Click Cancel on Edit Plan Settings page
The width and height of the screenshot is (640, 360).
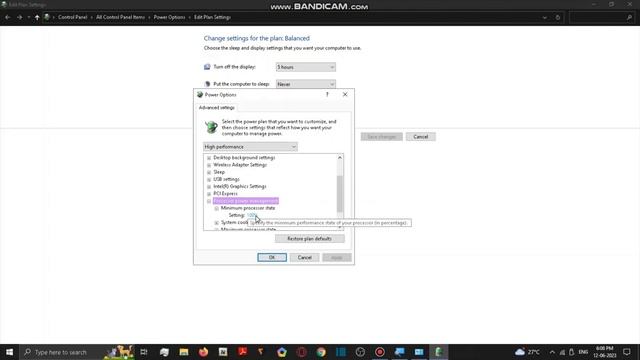(x=420, y=136)
